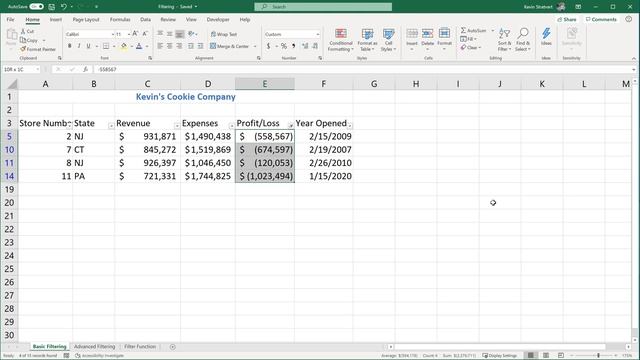Align text to the left
Image resolution: width=640 pixels, height=360 pixels.
[x=160, y=46]
